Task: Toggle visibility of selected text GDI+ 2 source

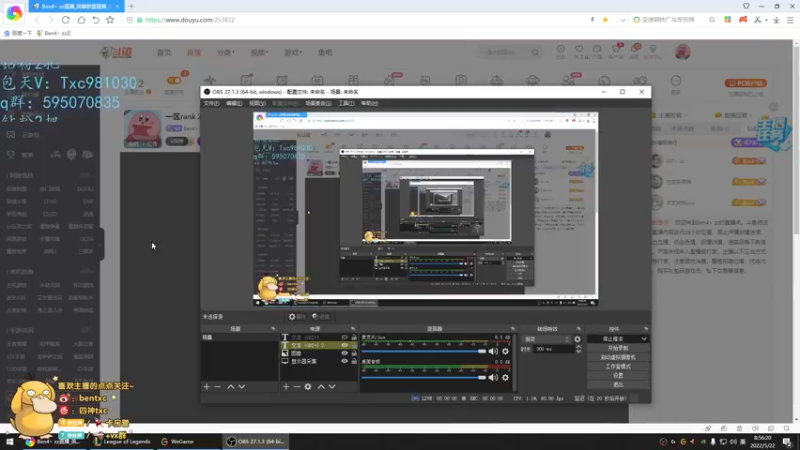Action: (344, 345)
